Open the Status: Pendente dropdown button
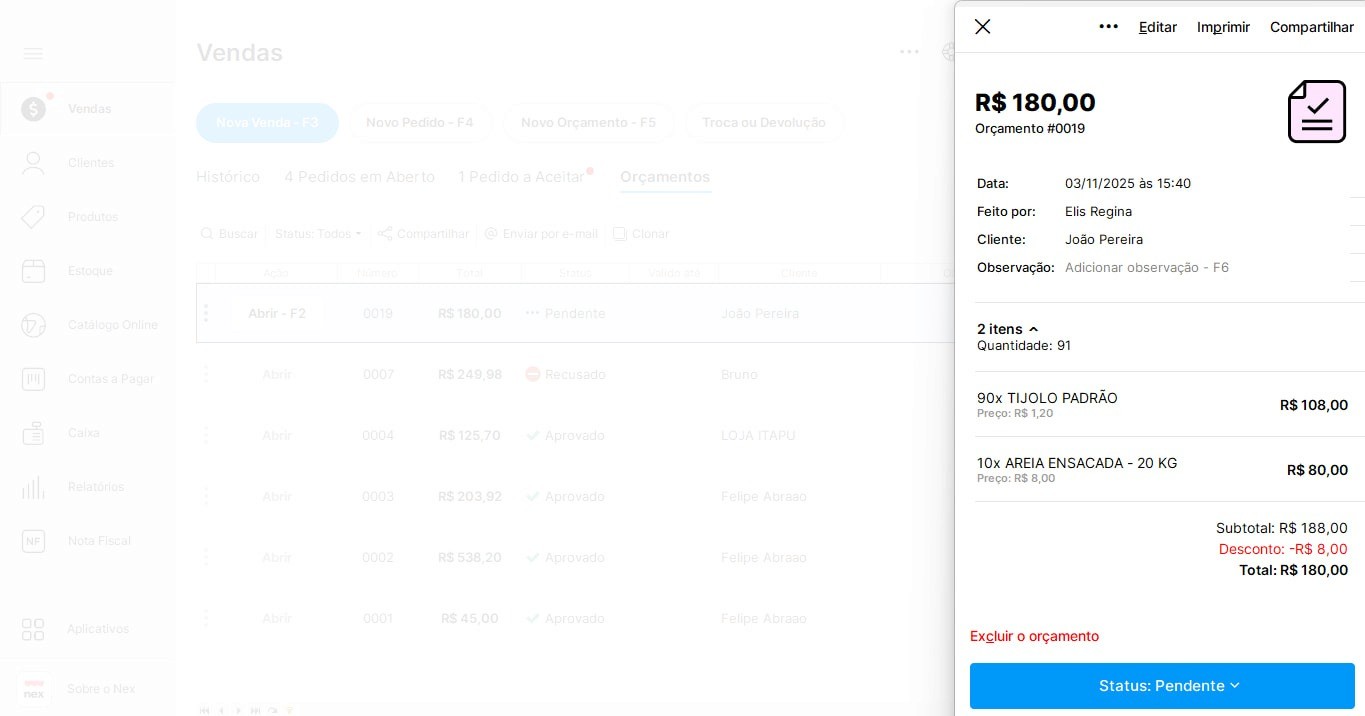 point(1162,686)
